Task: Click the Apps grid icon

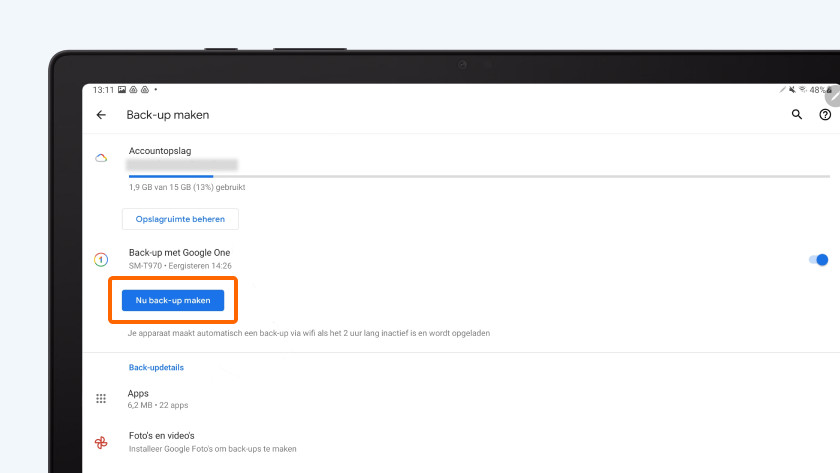Action: [101, 399]
